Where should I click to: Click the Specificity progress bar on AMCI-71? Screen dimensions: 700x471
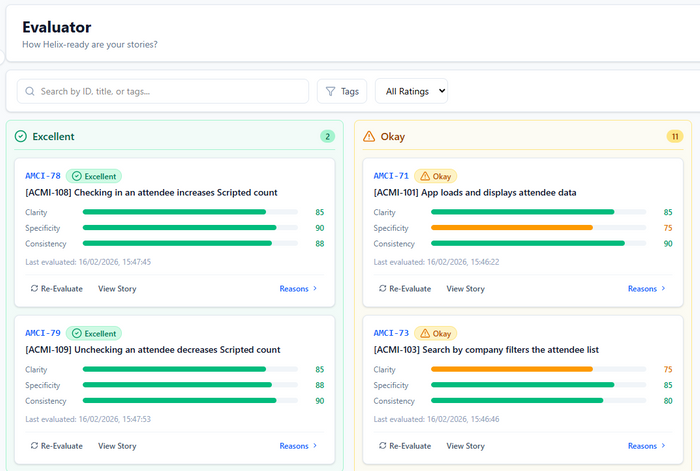538,228
